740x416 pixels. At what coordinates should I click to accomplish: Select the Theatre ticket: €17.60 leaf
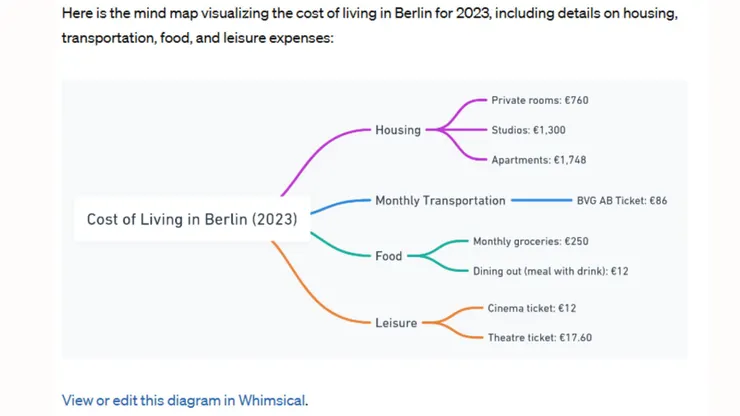pyautogui.click(x=539, y=337)
